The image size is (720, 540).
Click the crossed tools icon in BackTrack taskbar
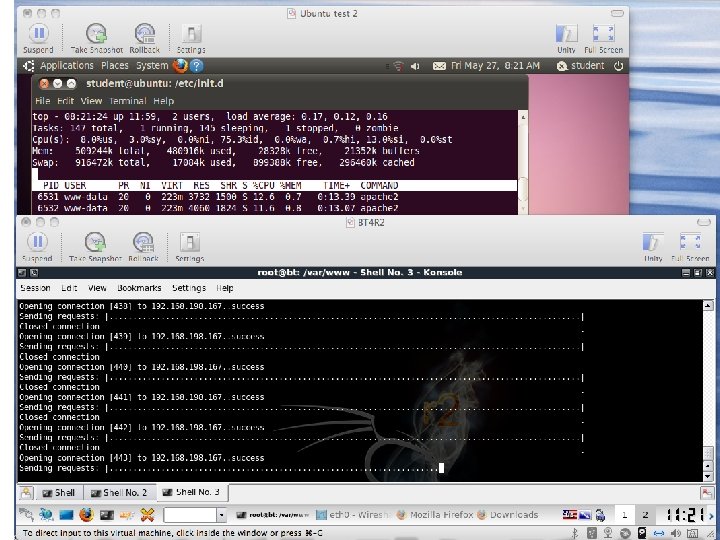click(147, 515)
